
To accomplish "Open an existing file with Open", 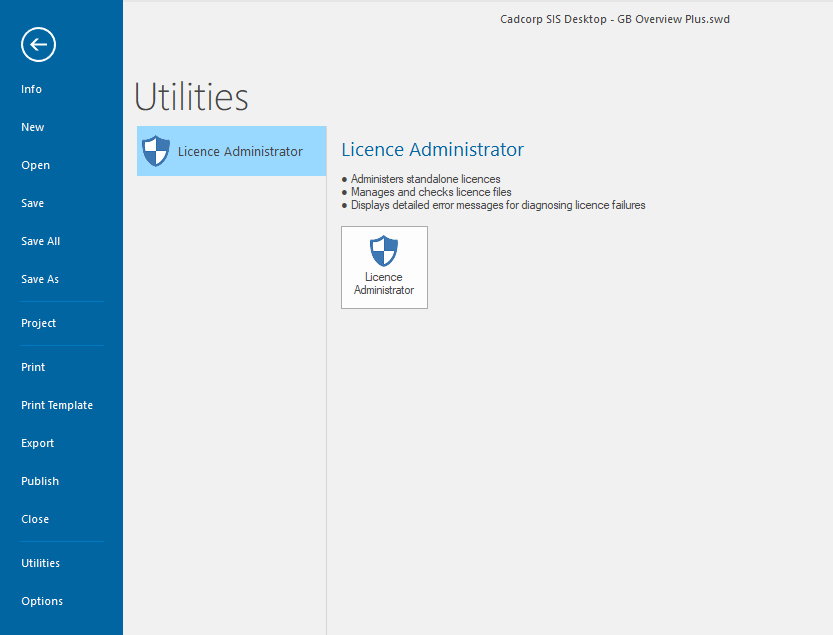I will tap(35, 165).
